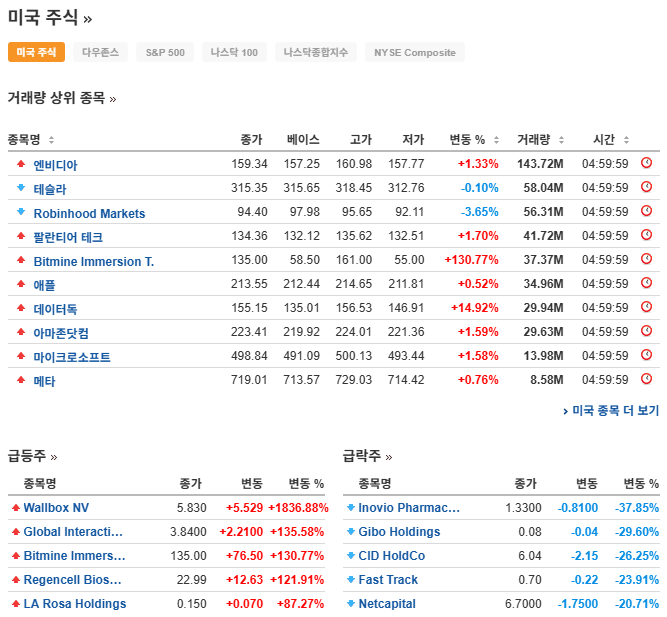Open the Netcapital loser link
Screen dimensions: 667x617
(x=387, y=604)
